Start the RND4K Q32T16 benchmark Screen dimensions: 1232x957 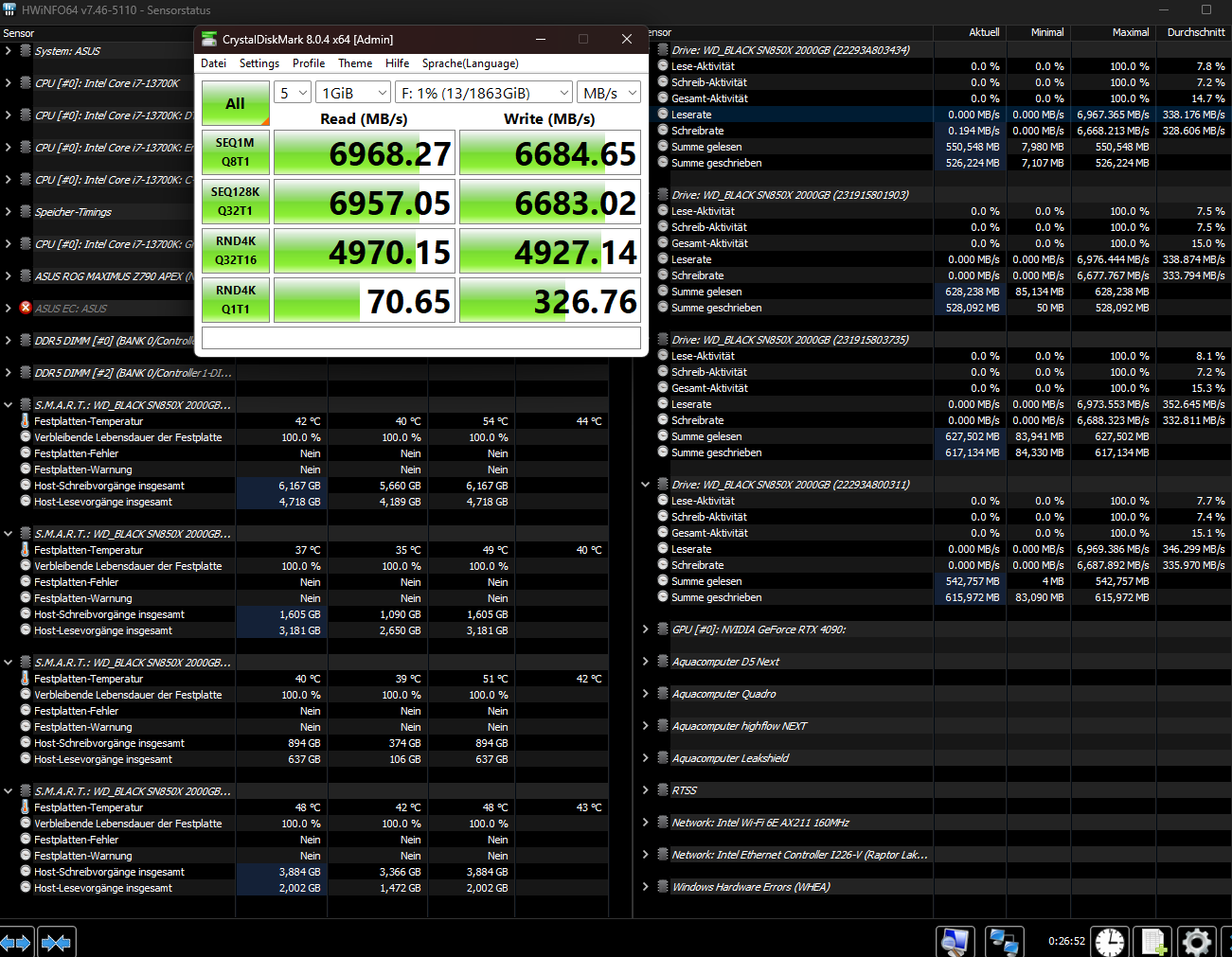pyautogui.click(x=236, y=251)
